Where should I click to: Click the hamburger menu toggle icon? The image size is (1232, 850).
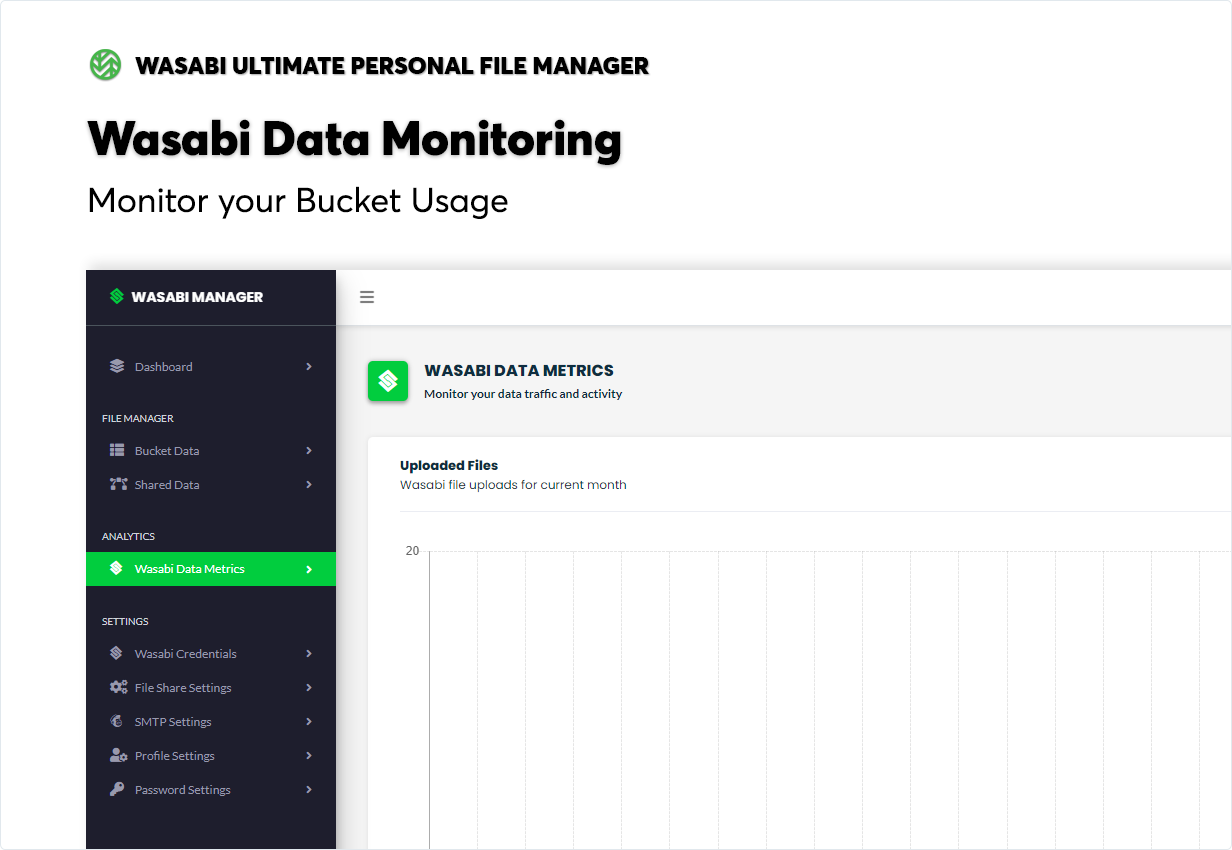(367, 297)
